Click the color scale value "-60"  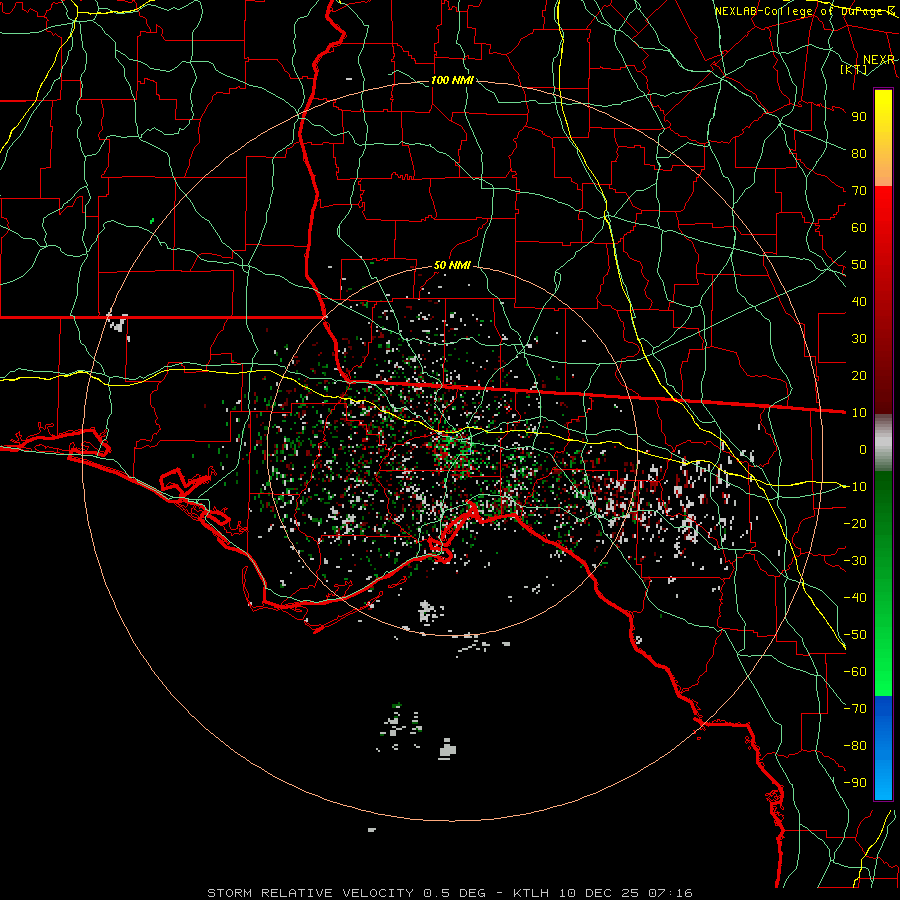coord(855,672)
